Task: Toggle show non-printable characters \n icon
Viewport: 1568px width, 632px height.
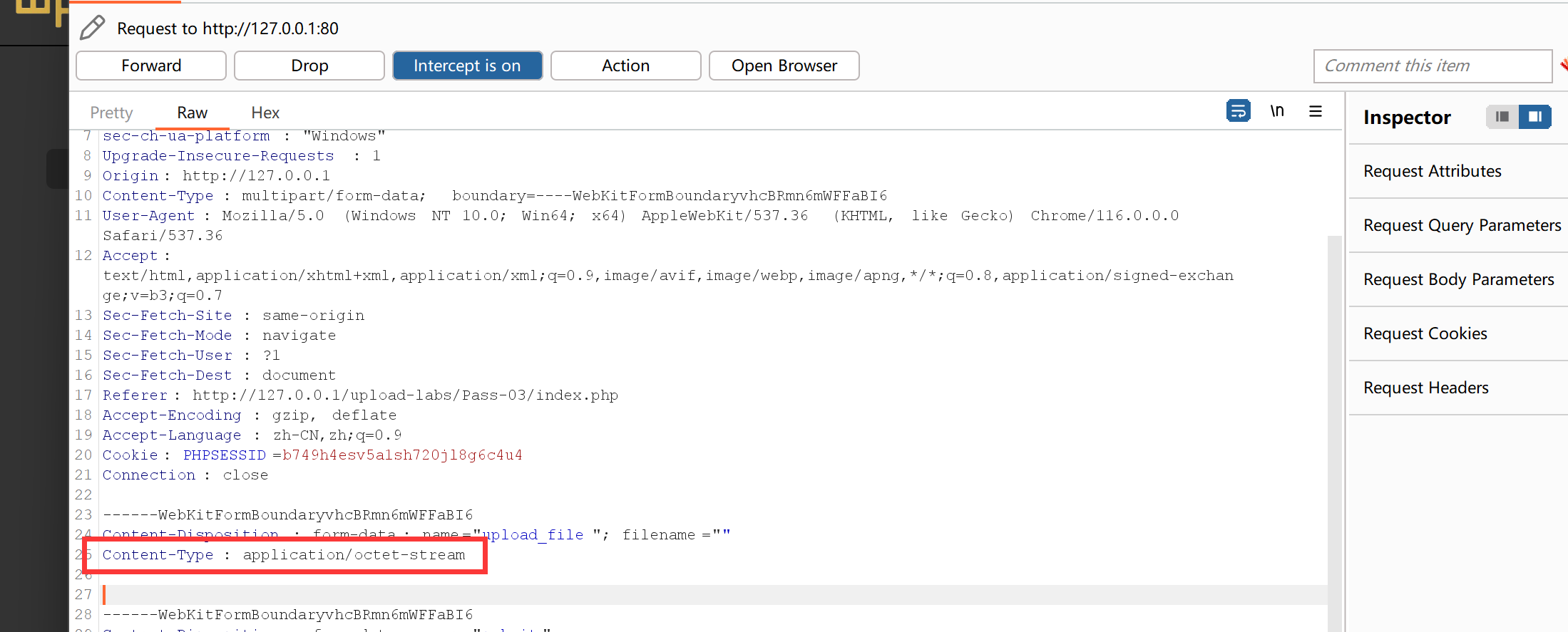Action: [1277, 111]
